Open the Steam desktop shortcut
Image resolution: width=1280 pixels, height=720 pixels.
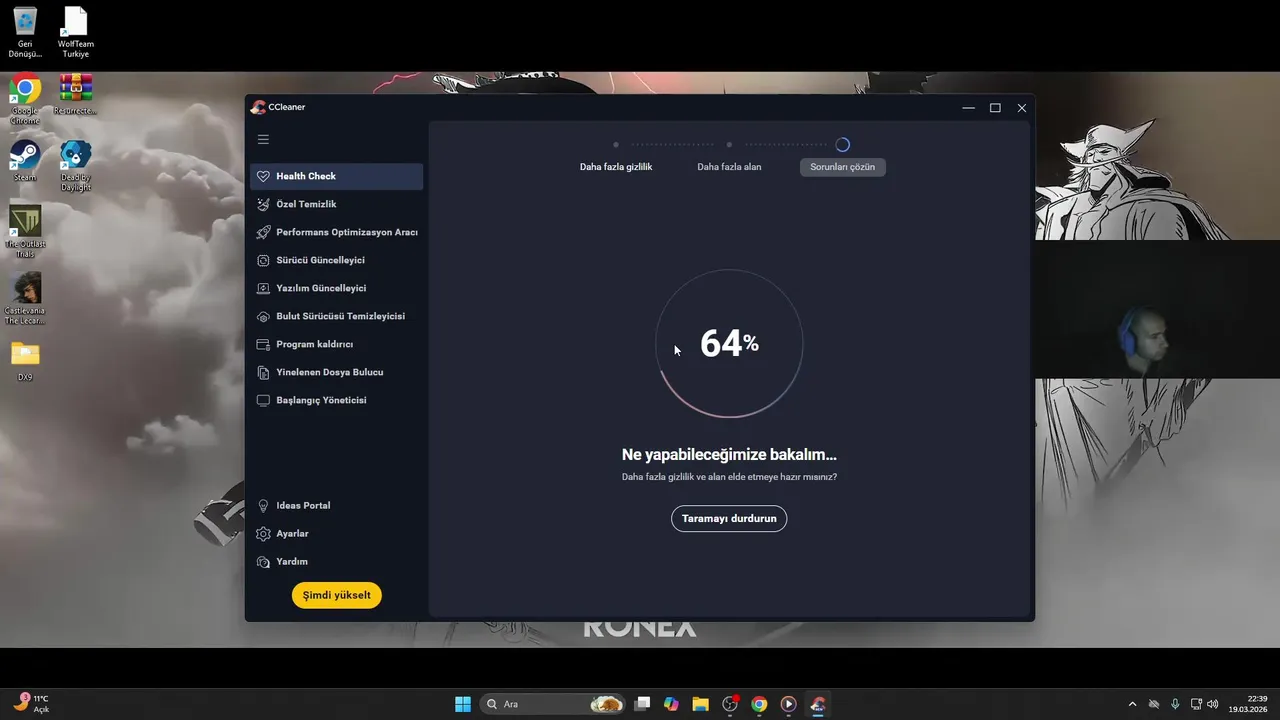25,161
